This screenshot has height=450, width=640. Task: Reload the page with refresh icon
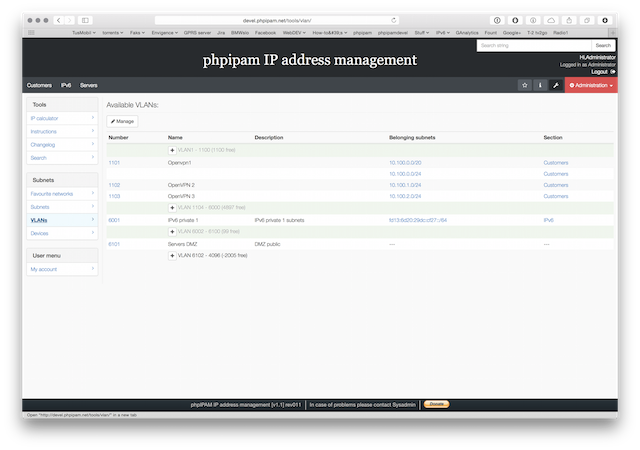pyautogui.click(x=393, y=20)
